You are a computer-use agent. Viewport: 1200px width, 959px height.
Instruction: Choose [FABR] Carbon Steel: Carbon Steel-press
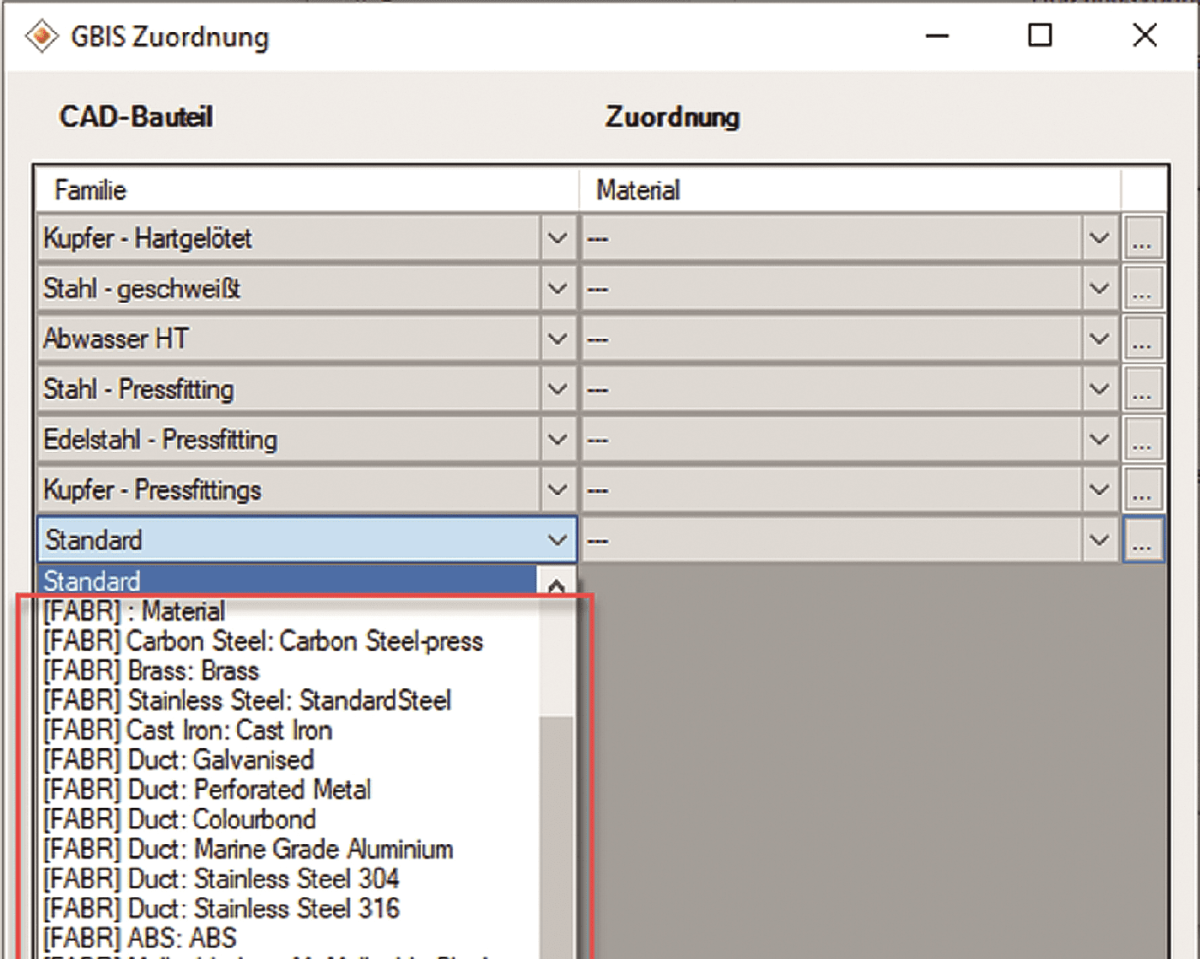pyautogui.click(x=264, y=641)
